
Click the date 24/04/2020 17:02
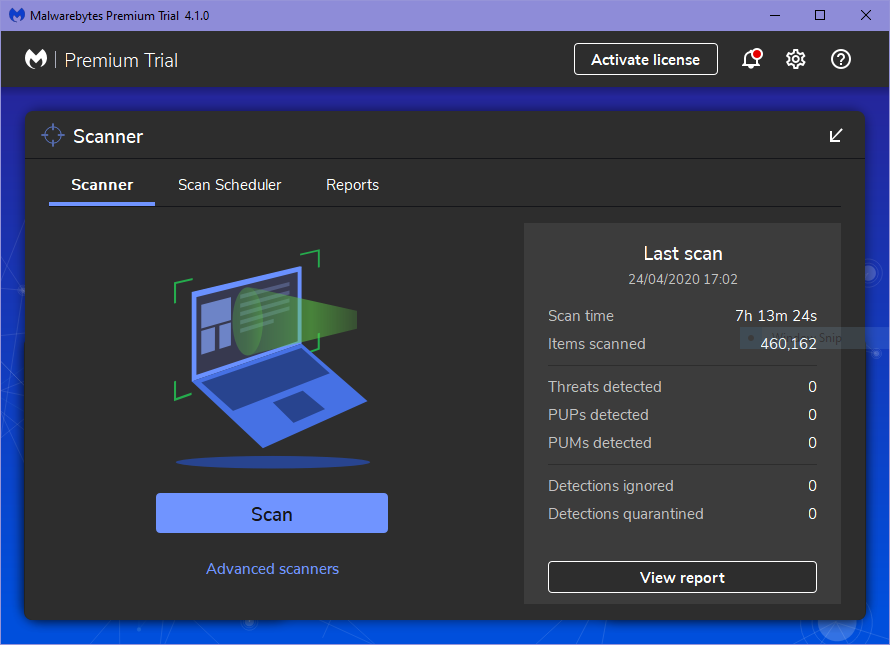click(x=683, y=279)
